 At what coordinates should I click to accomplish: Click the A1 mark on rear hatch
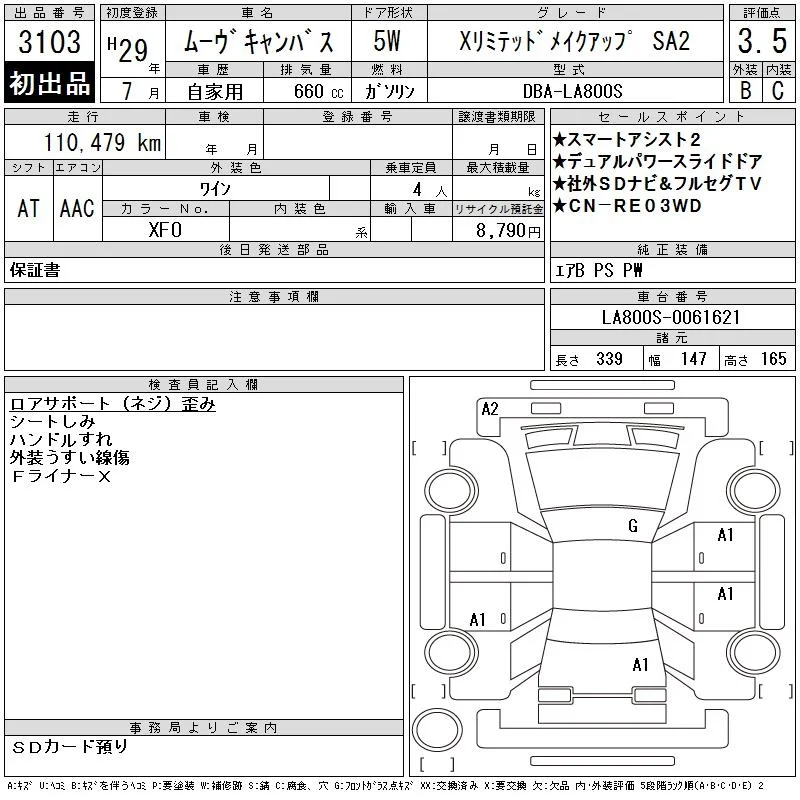tap(640, 665)
